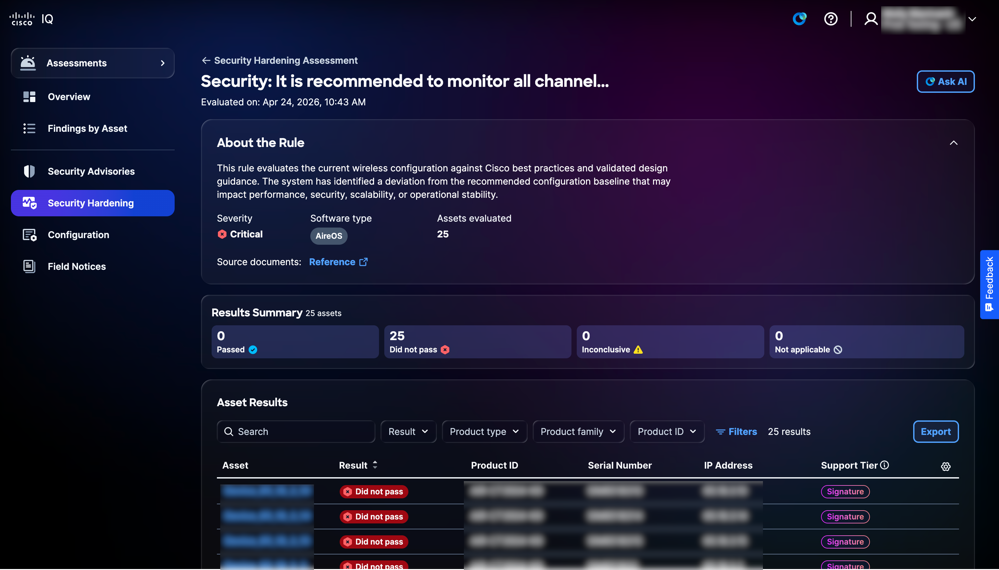Click the Serial Number column header

tap(619, 466)
